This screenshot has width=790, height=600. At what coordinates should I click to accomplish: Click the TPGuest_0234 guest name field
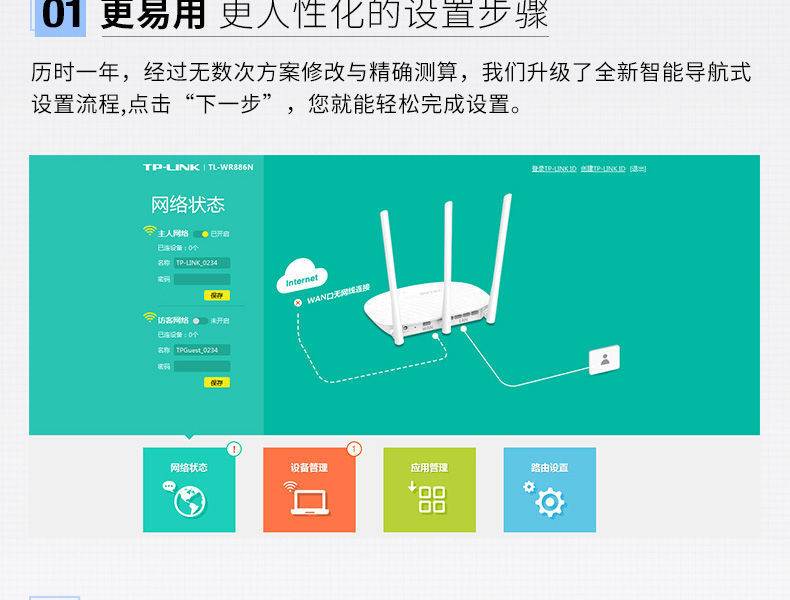tap(202, 350)
